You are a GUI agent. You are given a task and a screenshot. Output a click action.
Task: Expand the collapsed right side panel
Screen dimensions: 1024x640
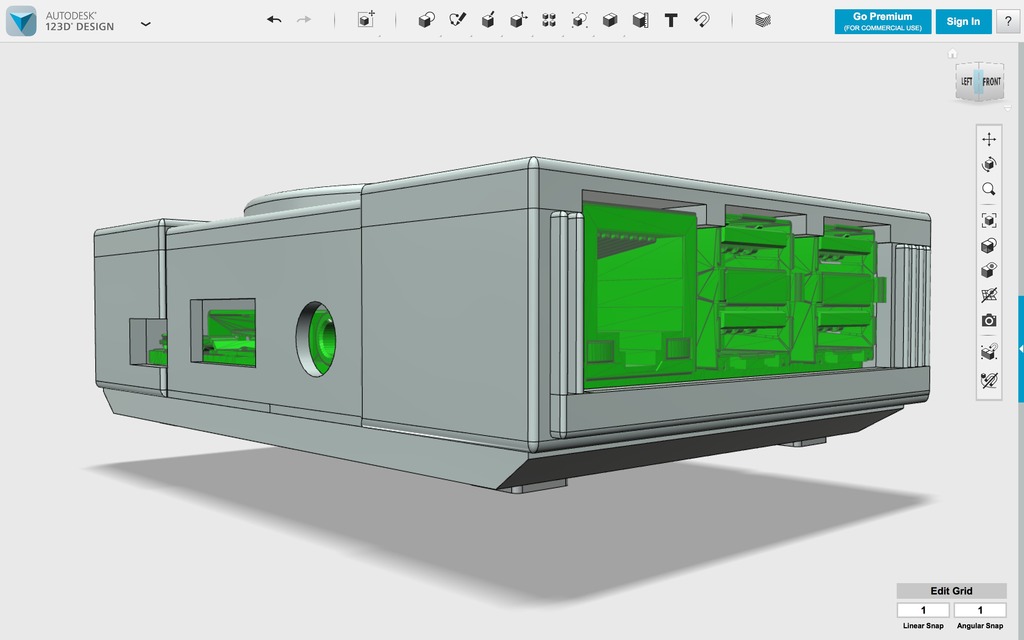1020,348
